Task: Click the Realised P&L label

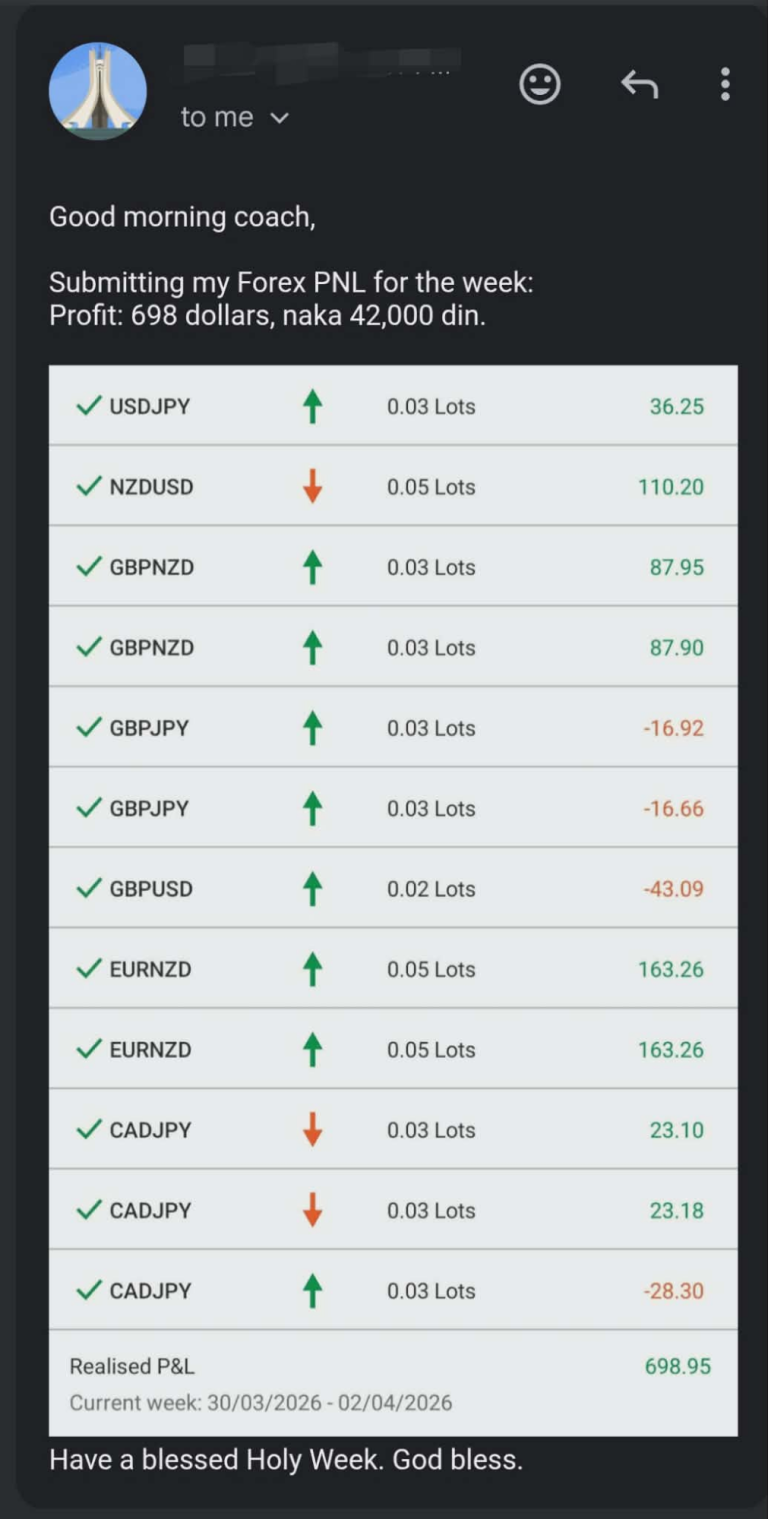Action: [x=132, y=1366]
